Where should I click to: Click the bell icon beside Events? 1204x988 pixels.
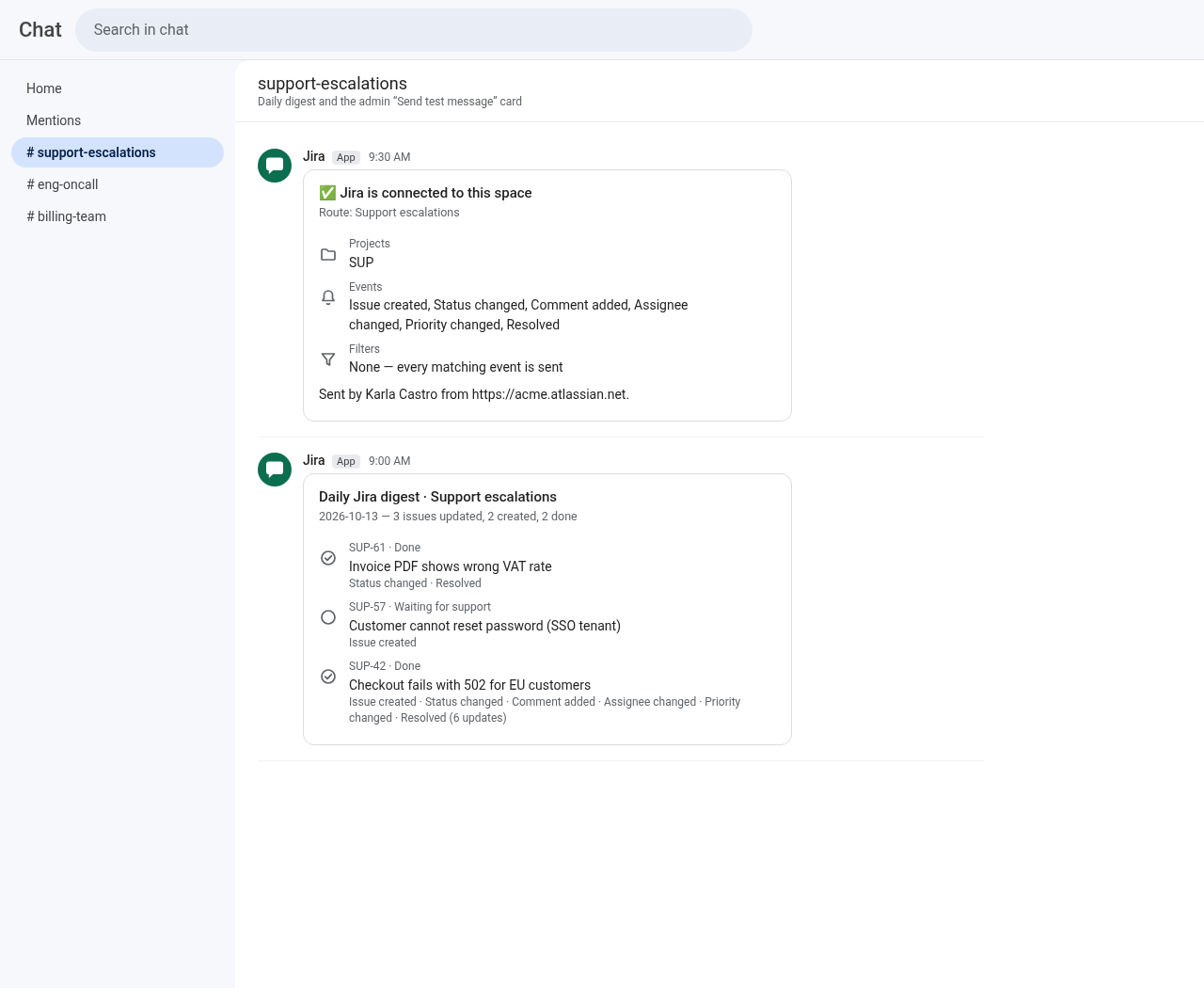click(328, 297)
